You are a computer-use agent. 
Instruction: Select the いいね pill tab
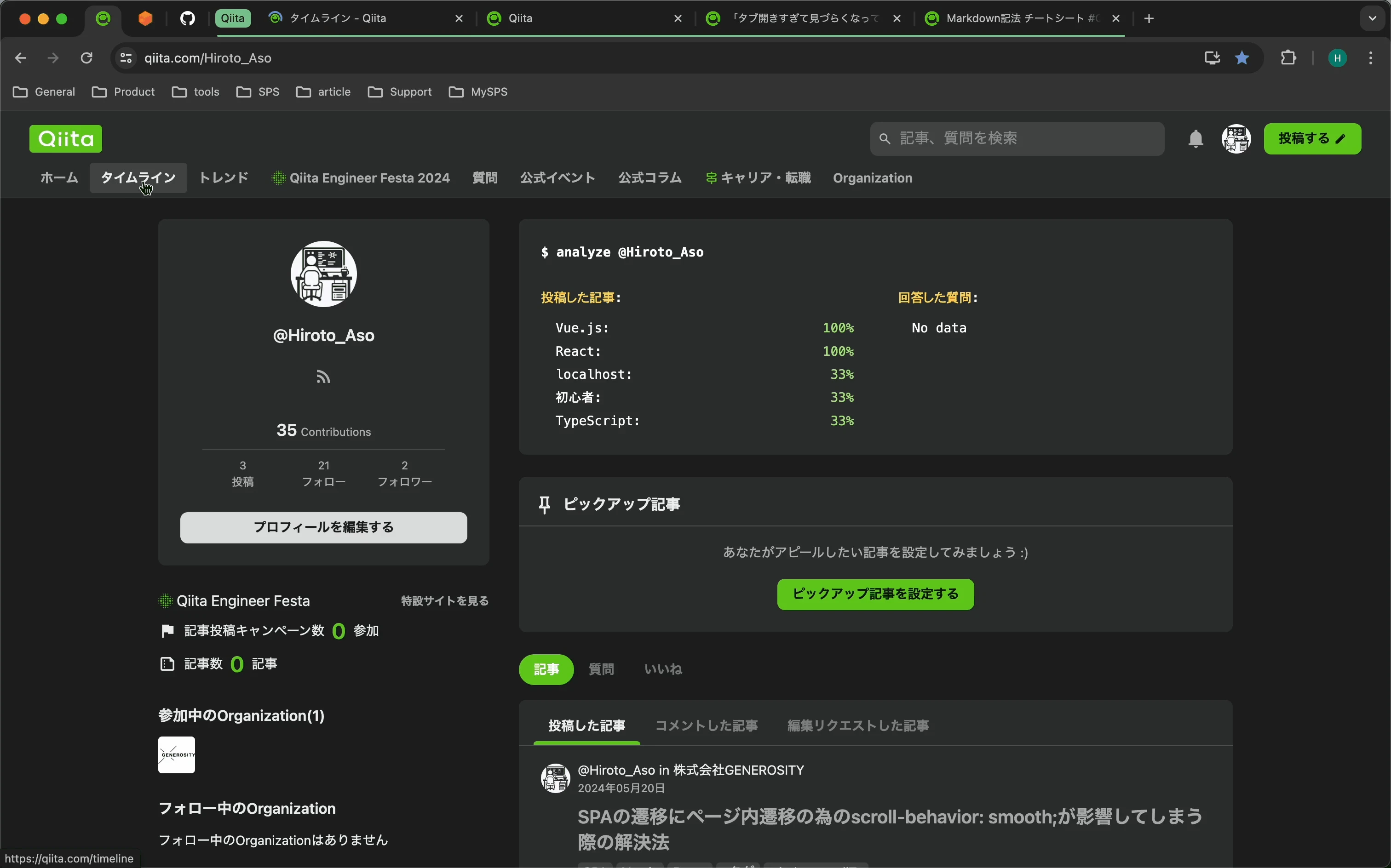click(663, 669)
